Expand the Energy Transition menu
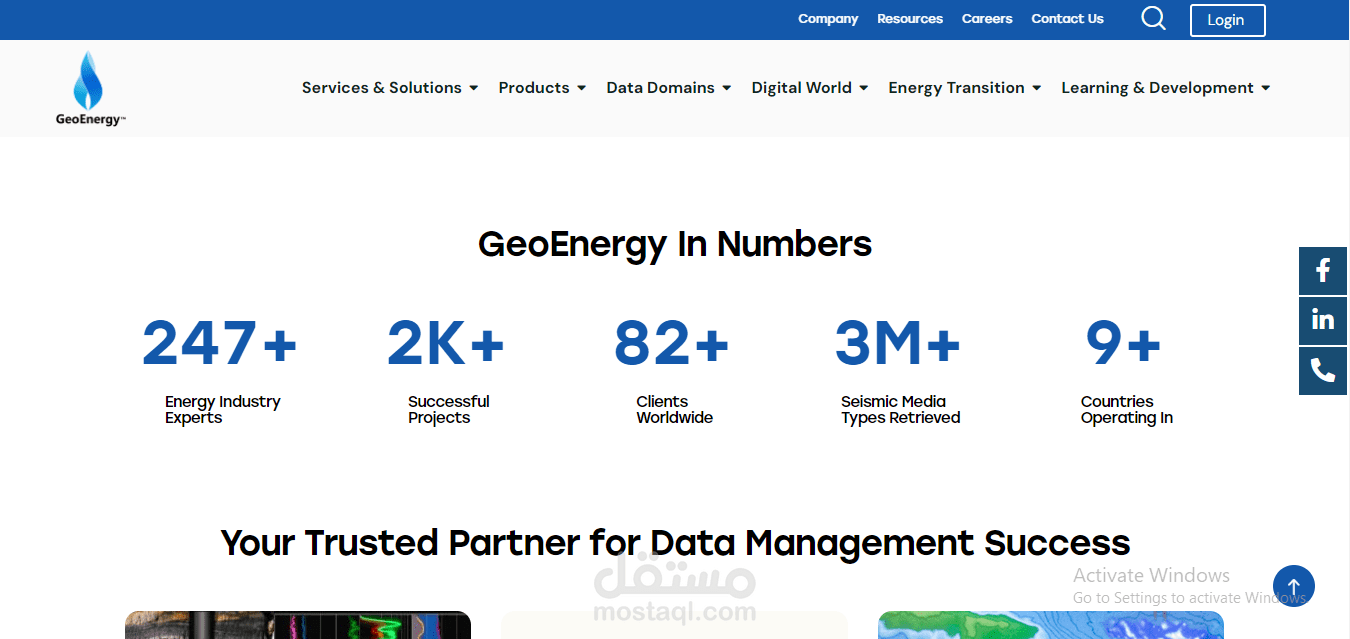Screen dimensions: 1350x639 pos(965,88)
